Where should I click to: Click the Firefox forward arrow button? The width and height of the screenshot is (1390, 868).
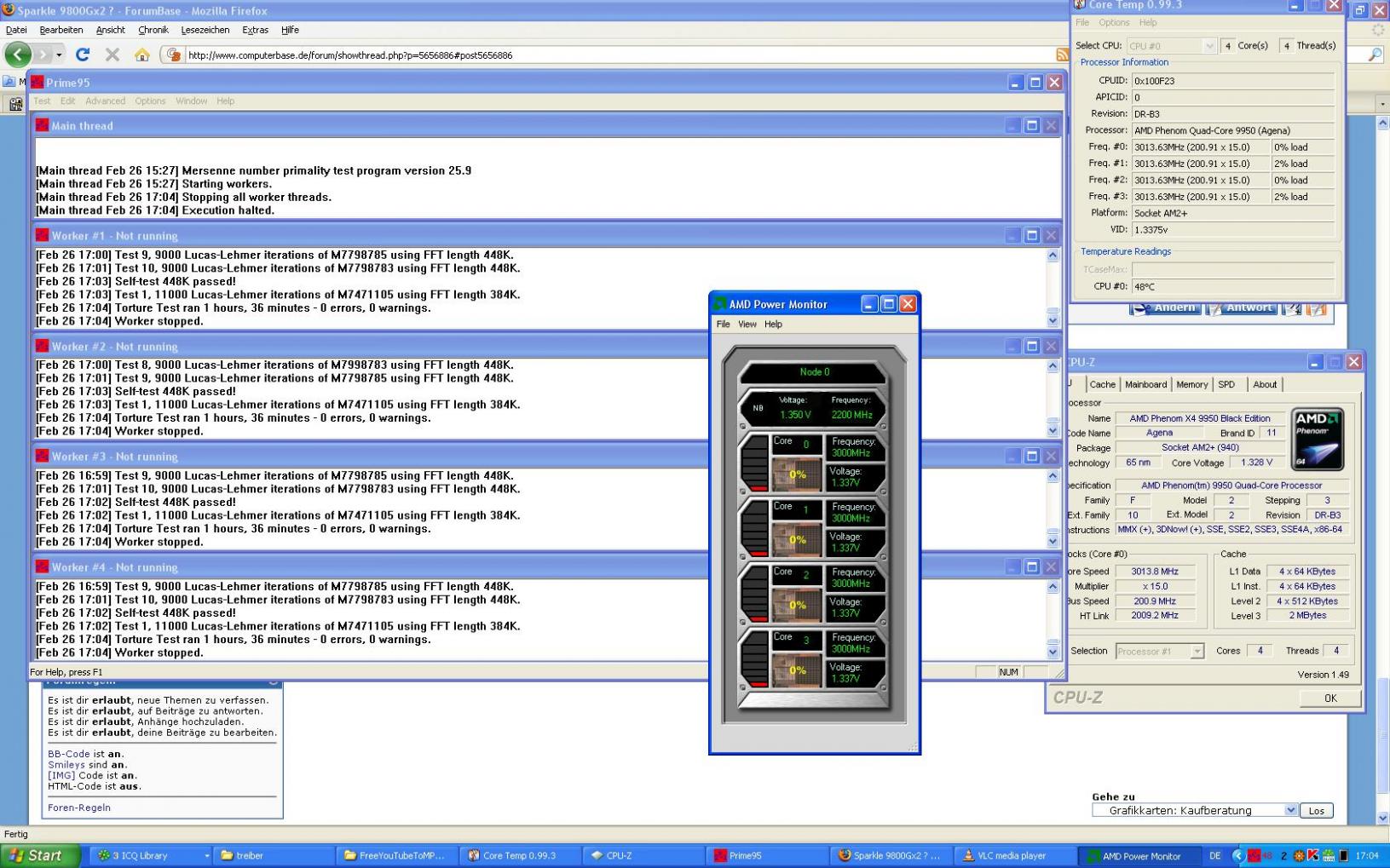click(x=43, y=55)
